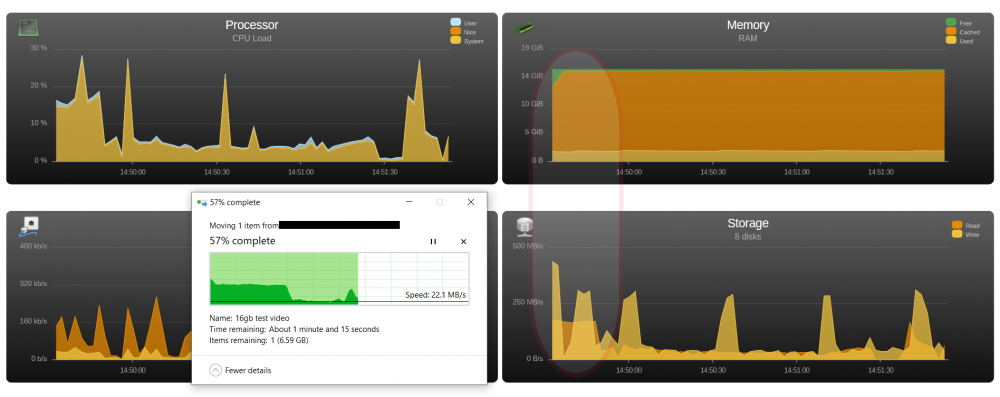Viewport: 1000px width, 397px height.
Task: Toggle the Cached series in Memory legend
Action: tap(962, 32)
